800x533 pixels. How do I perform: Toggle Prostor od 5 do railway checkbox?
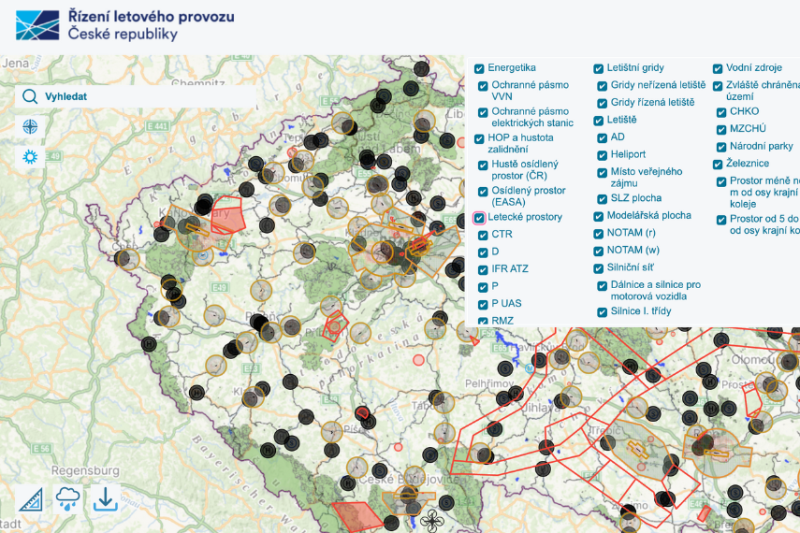tap(721, 220)
